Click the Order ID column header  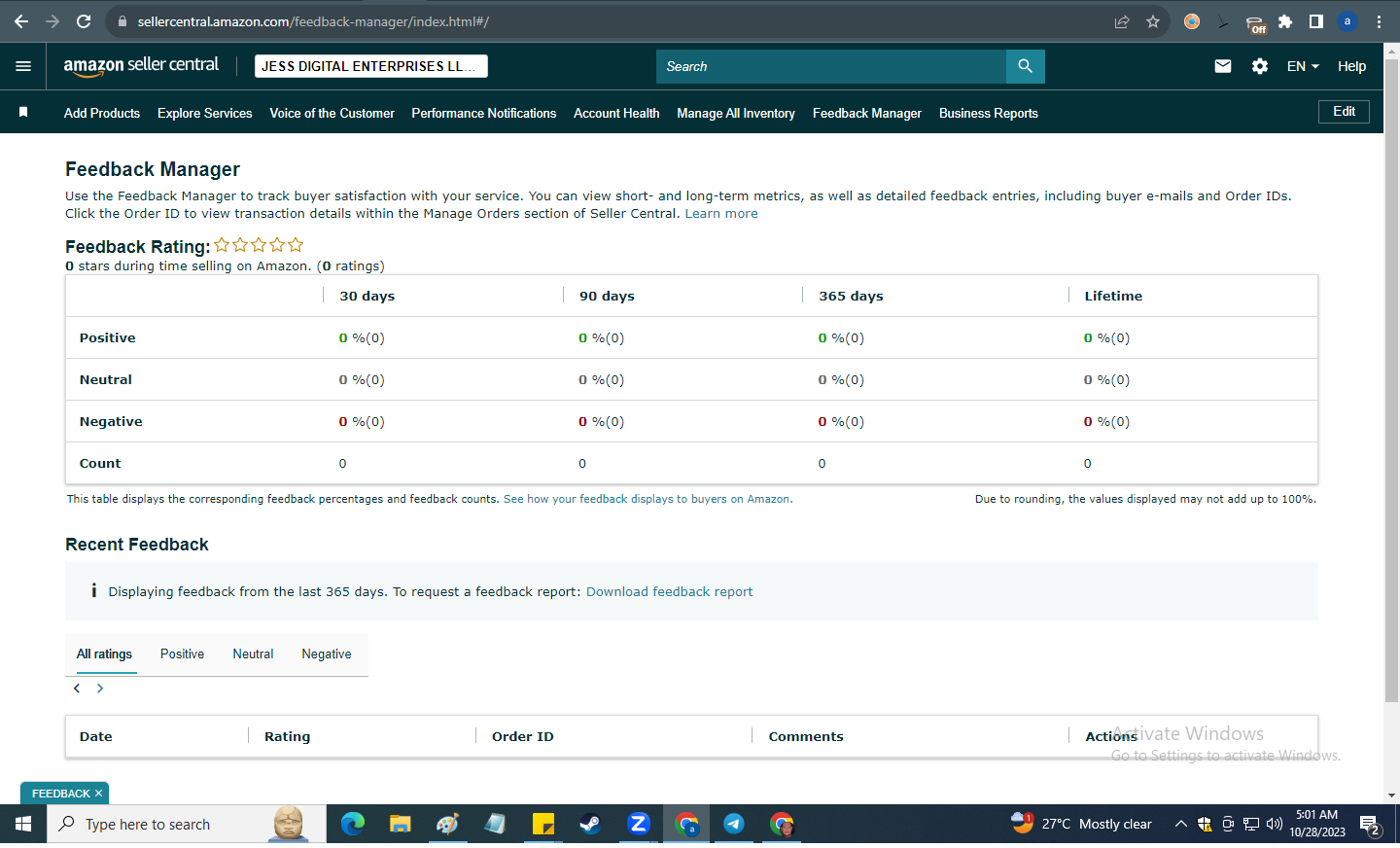tap(523, 737)
